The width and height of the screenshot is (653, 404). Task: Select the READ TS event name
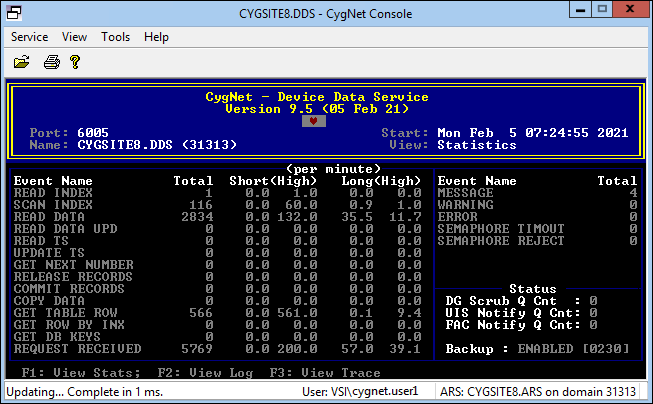(41, 241)
